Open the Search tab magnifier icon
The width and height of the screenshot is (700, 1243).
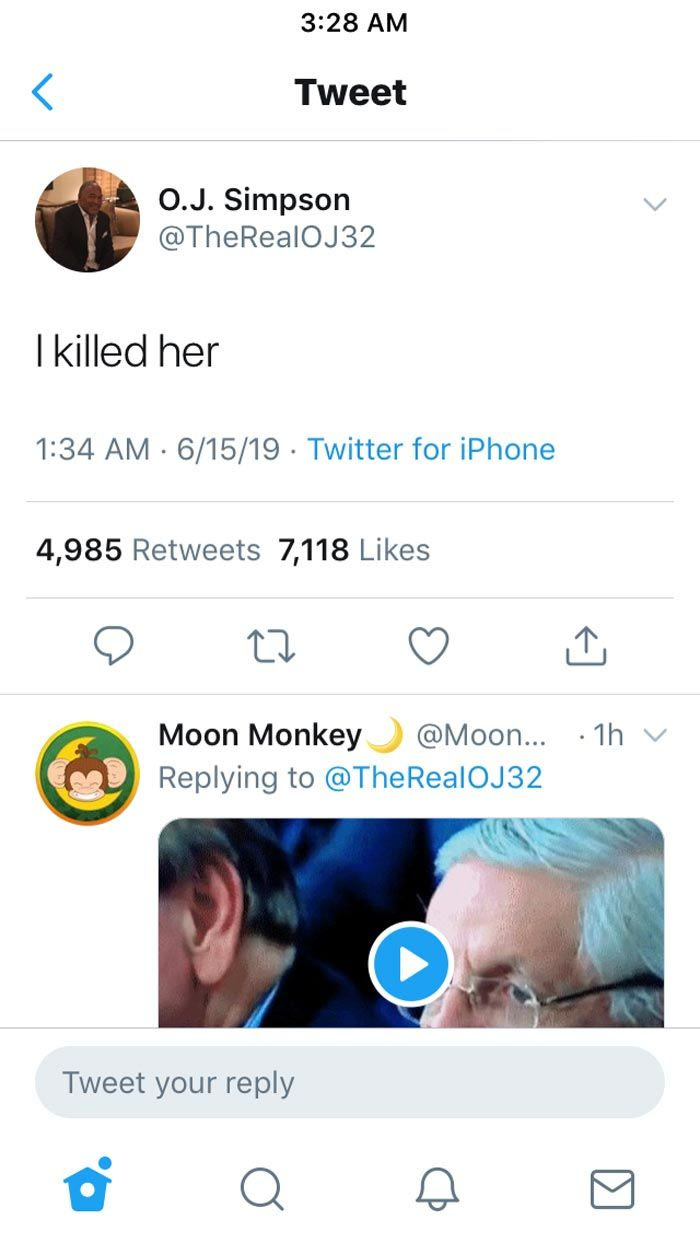point(262,1189)
